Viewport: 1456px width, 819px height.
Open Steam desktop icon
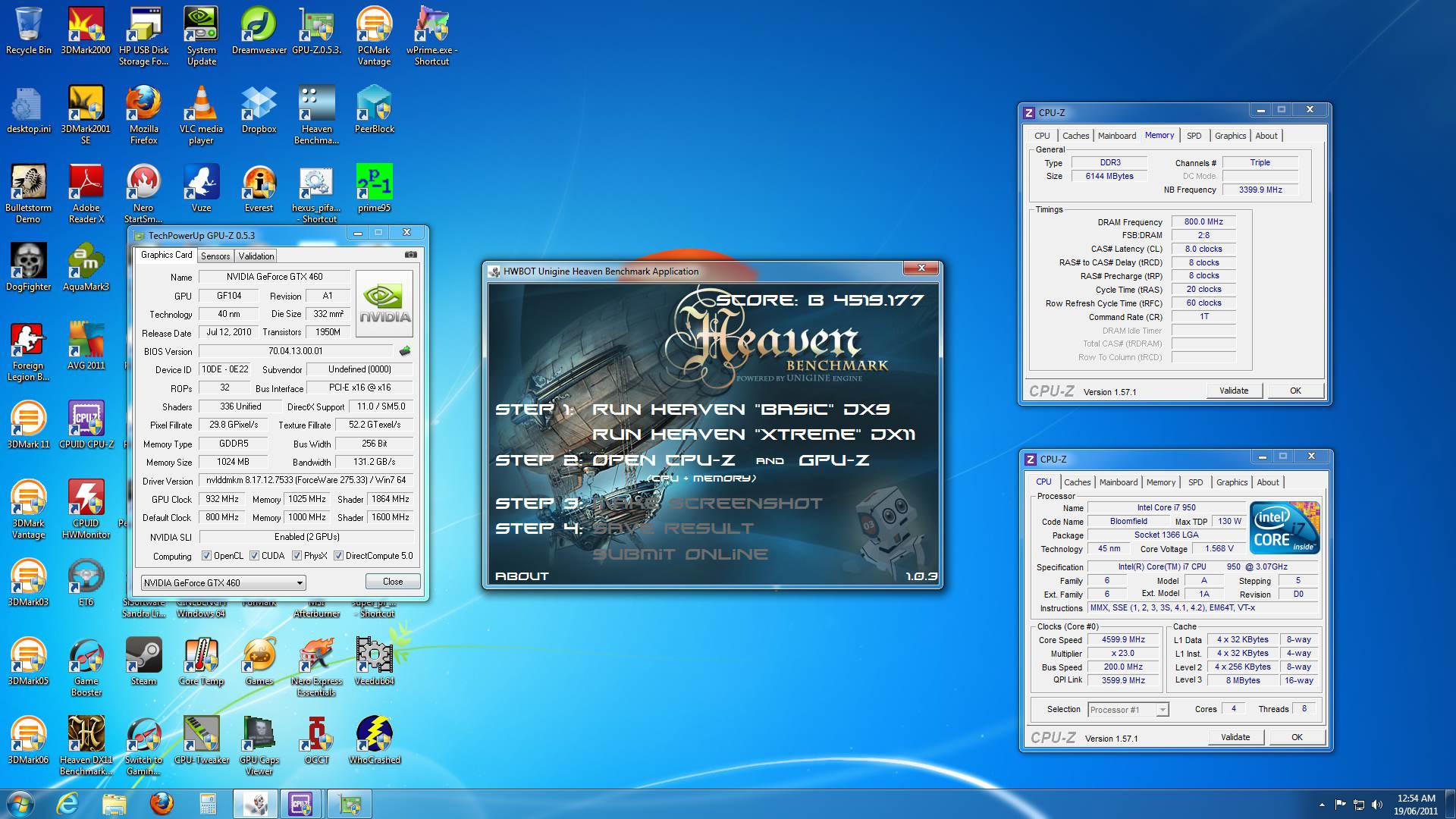143,662
